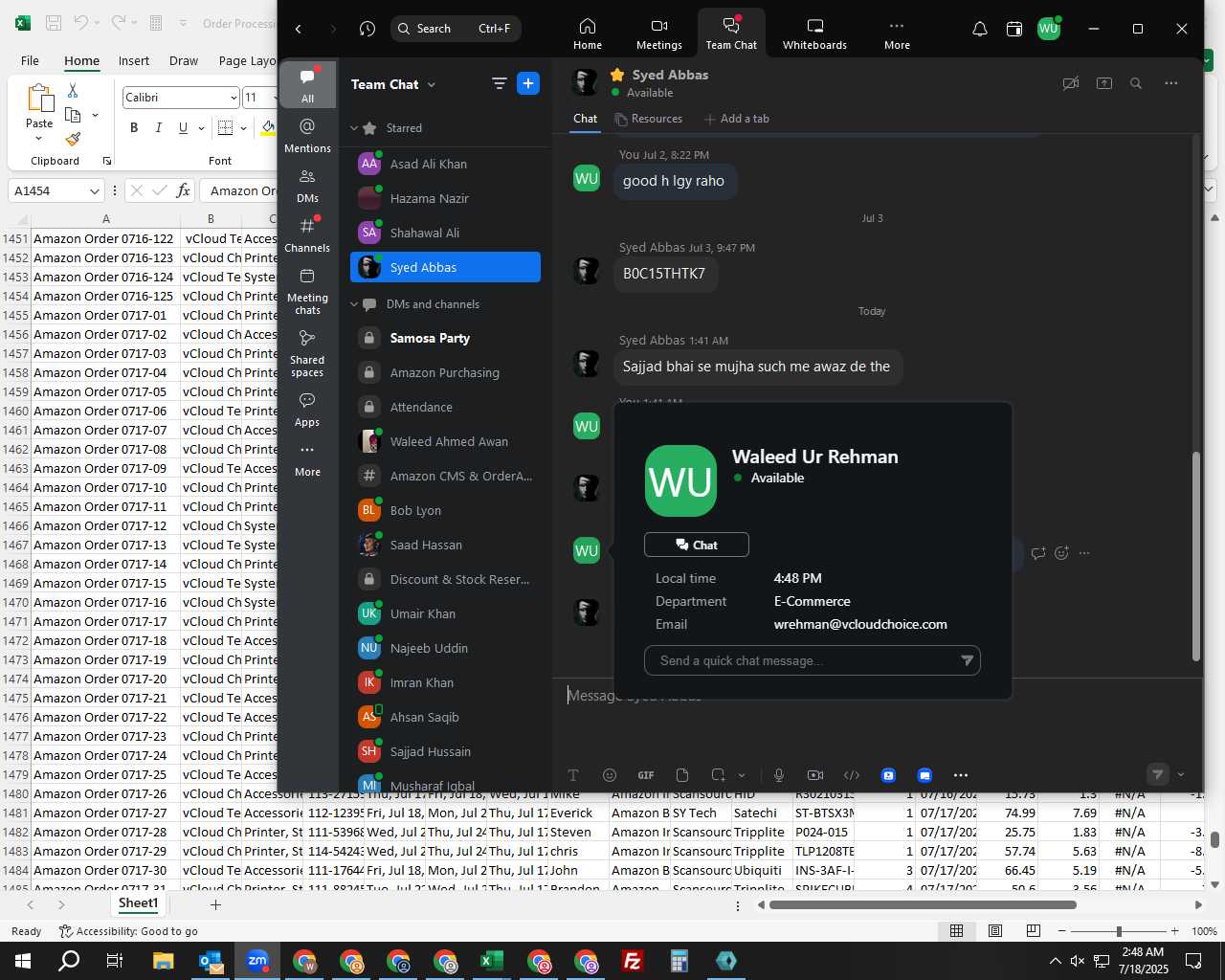Open the Zoom notifications bell

point(980,29)
